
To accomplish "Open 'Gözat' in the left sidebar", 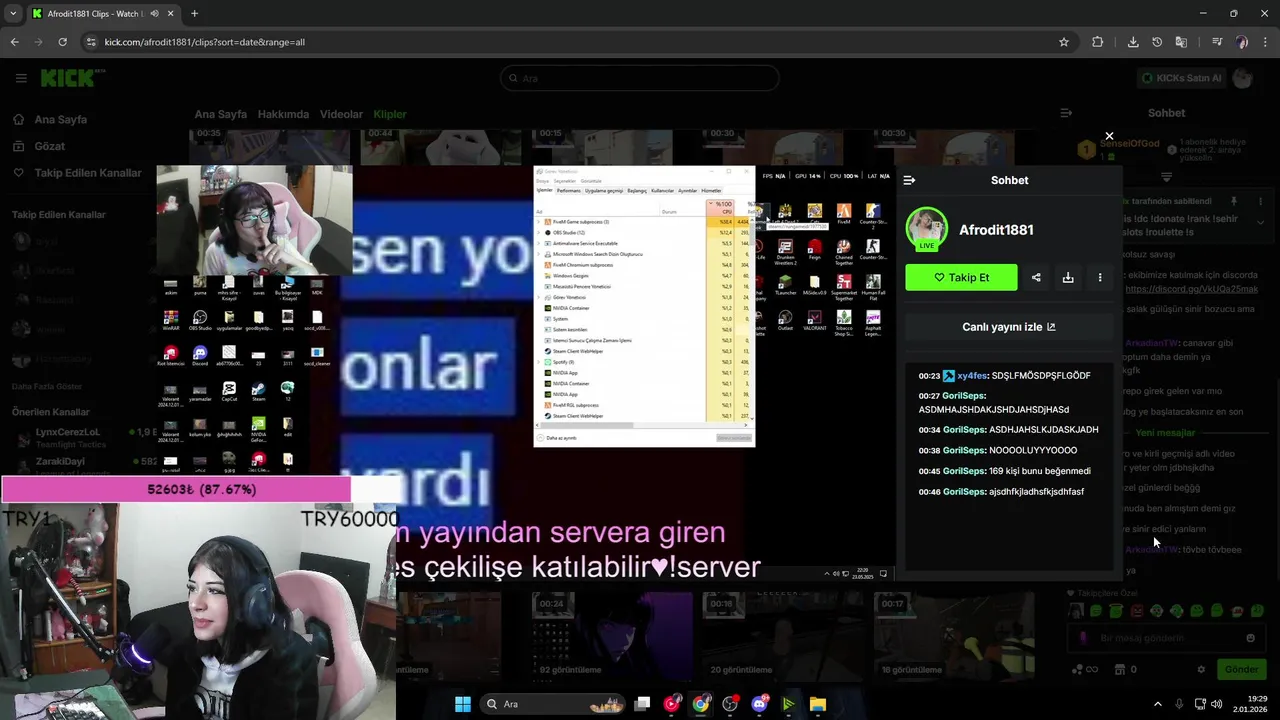I will [x=49, y=146].
